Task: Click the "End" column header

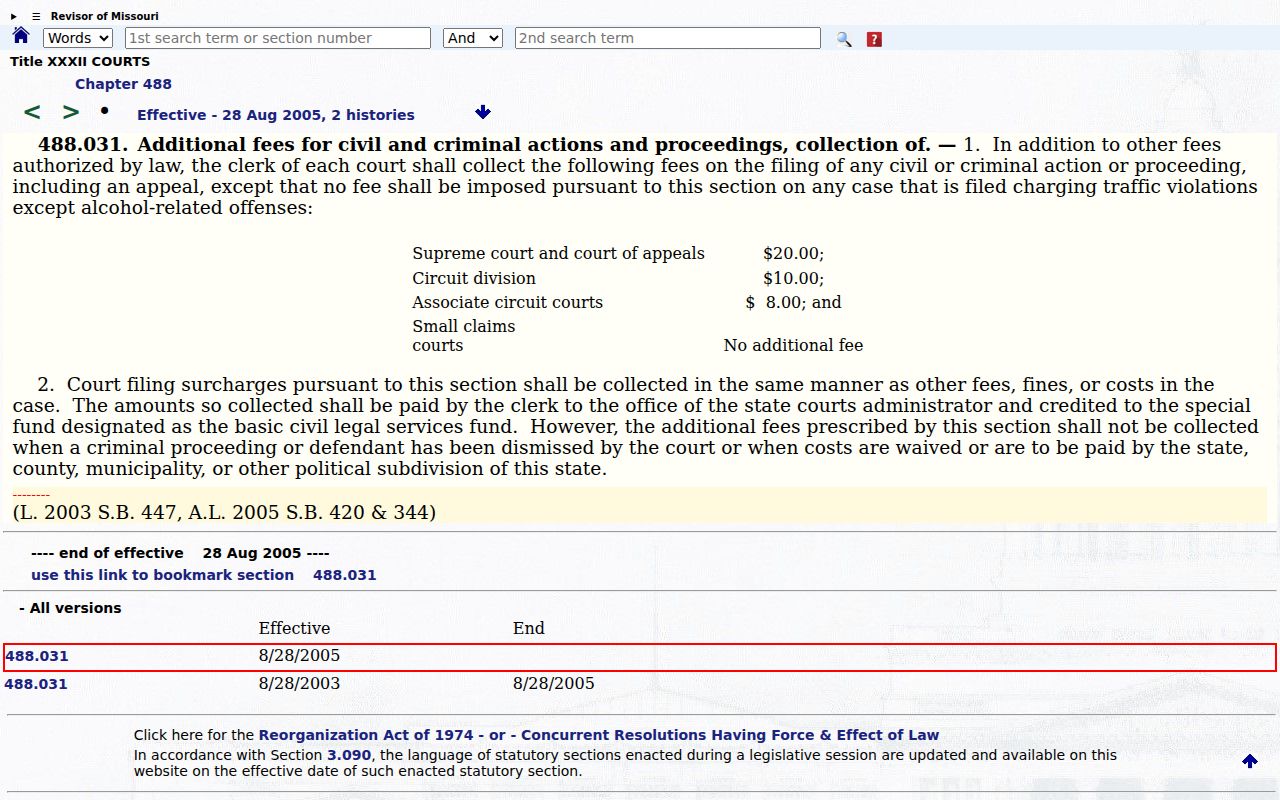Action: [529, 628]
